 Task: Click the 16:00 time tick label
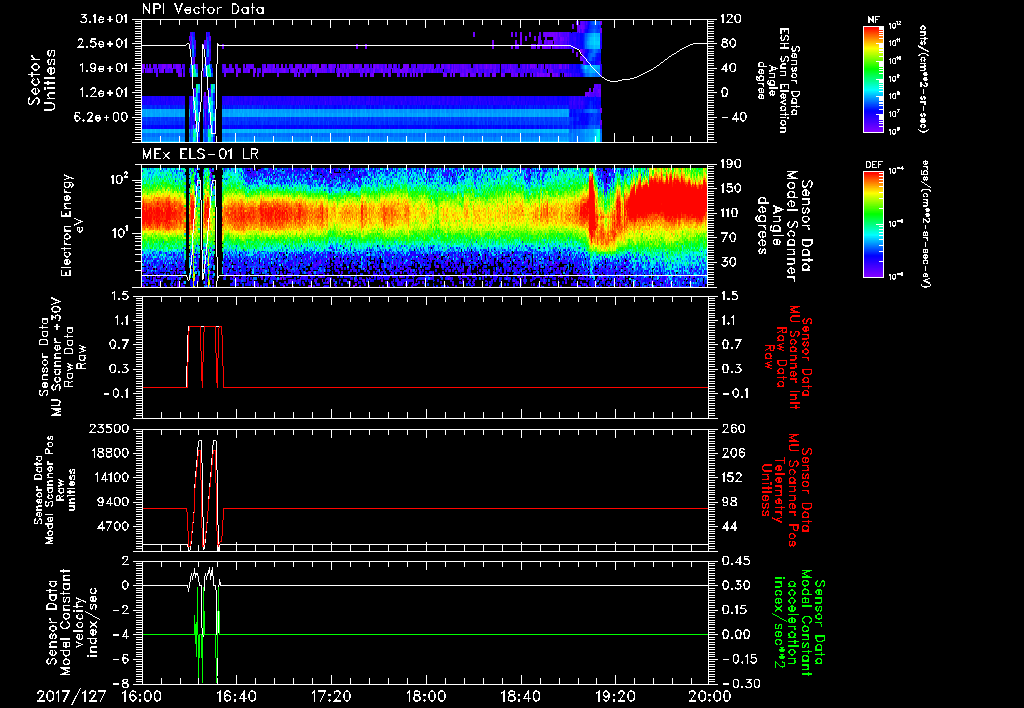(x=142, y=696)
